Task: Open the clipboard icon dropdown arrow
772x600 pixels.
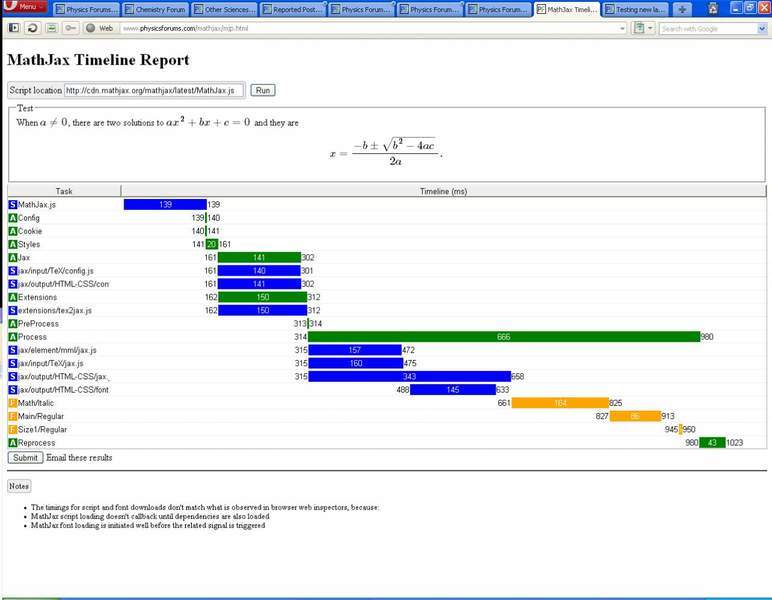Action: pos(650,28)
